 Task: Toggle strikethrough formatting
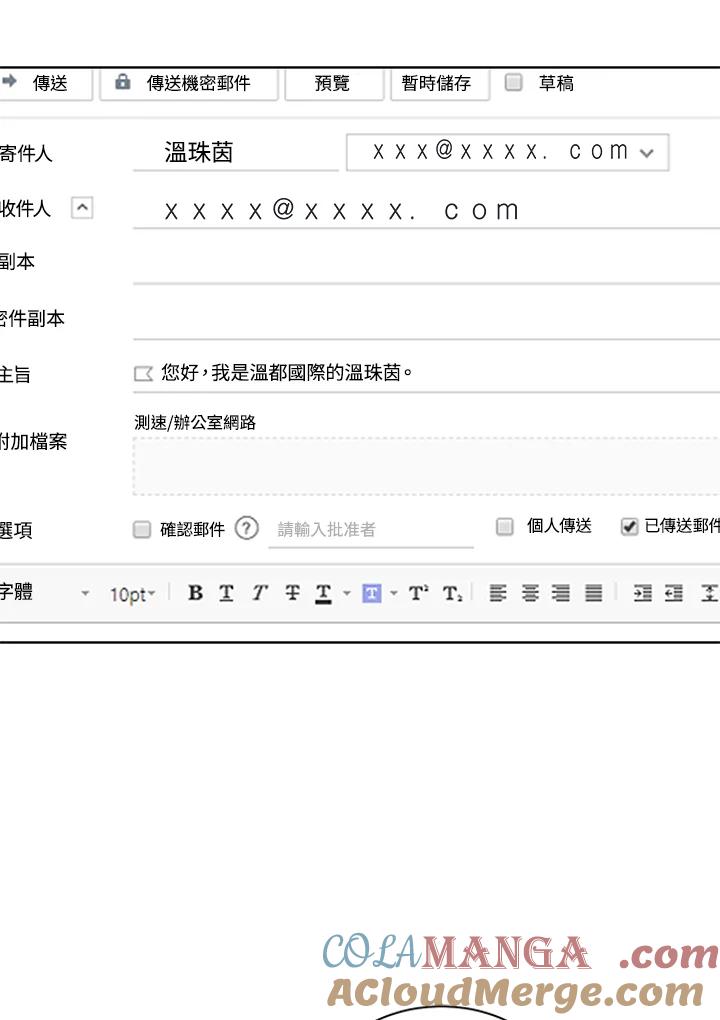pyautogui.click(x=292, y=593)
